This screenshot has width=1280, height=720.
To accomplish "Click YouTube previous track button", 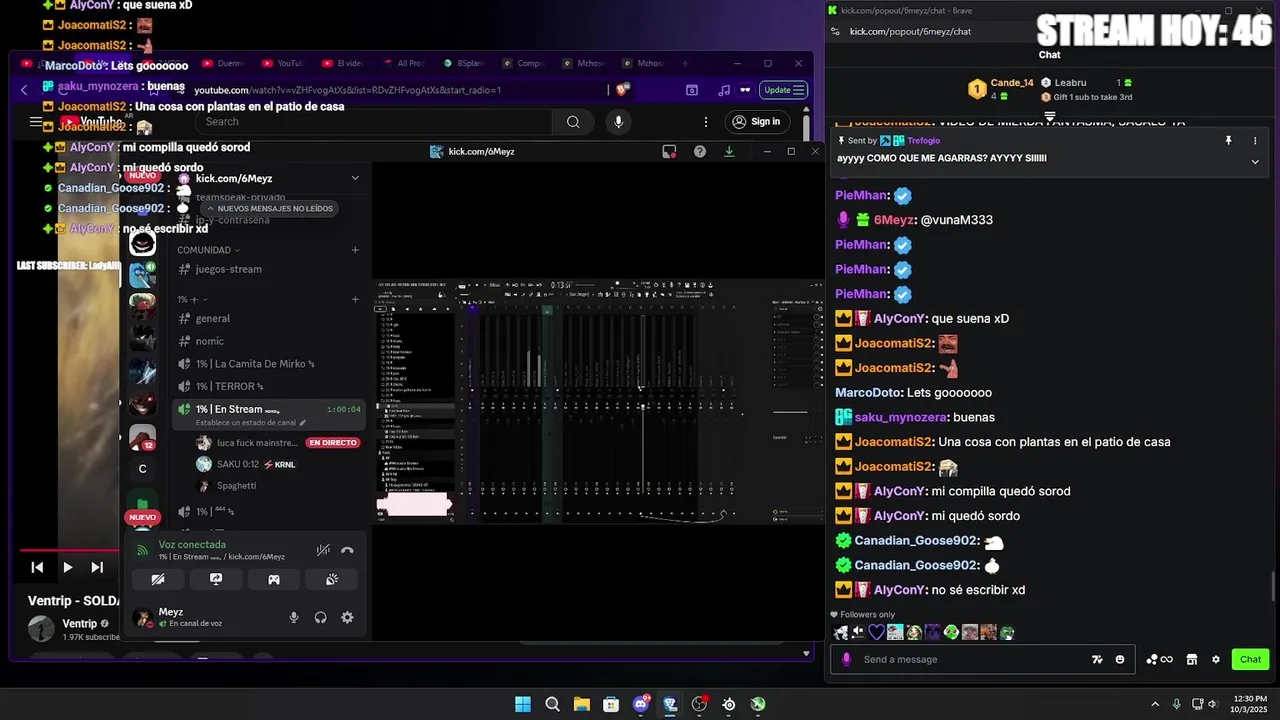I will [x=37, y=567].
